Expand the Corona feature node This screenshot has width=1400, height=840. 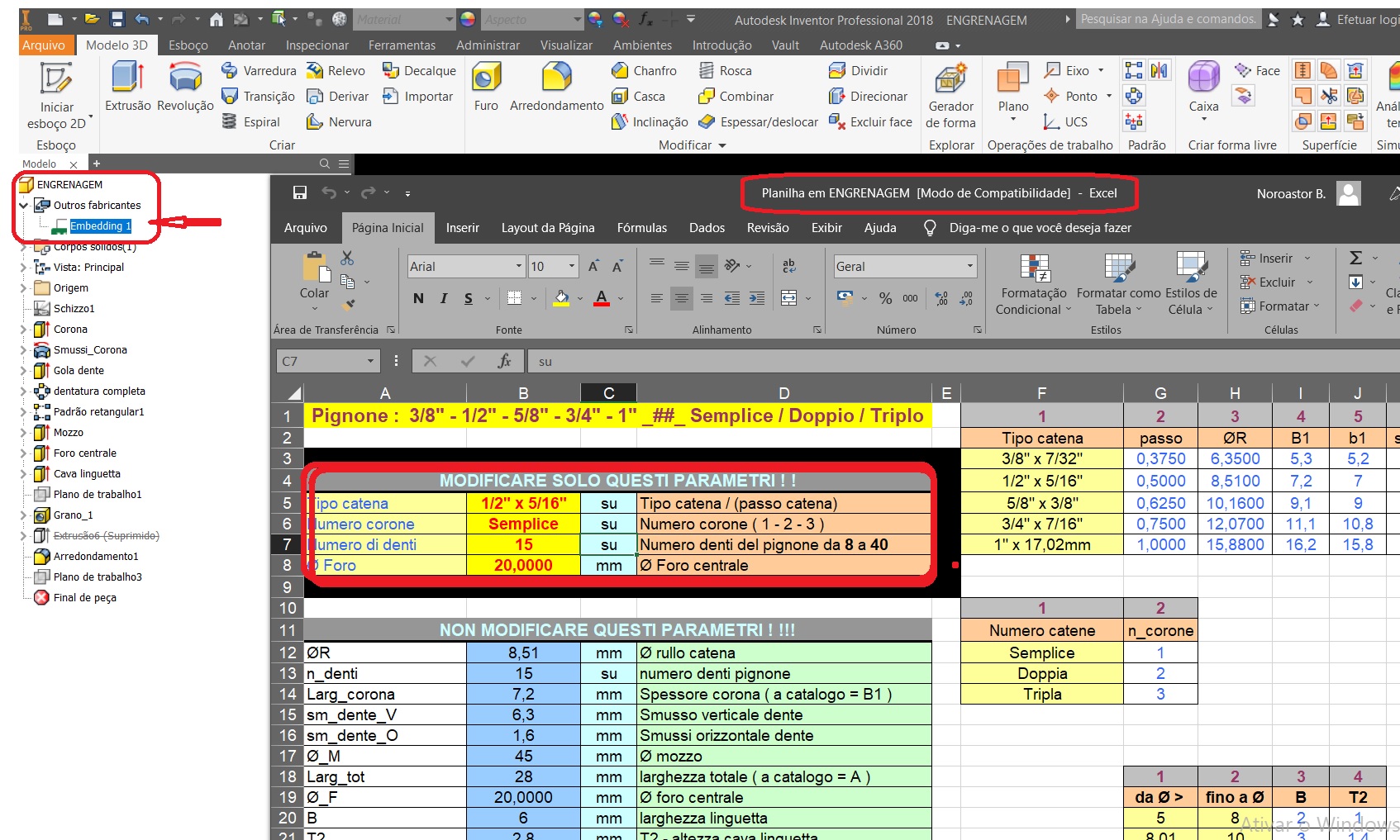[23, 330]
